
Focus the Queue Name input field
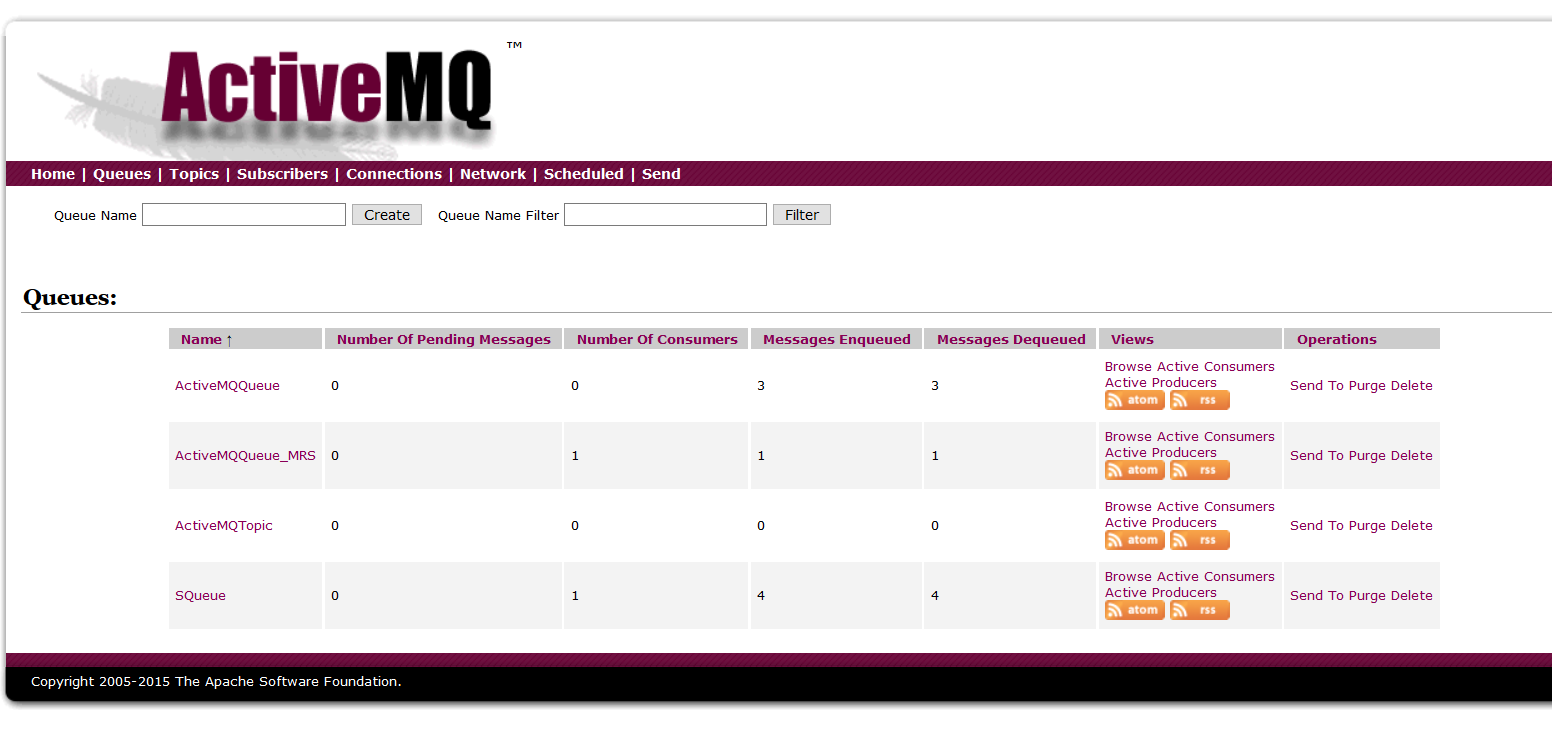(244, 215)
